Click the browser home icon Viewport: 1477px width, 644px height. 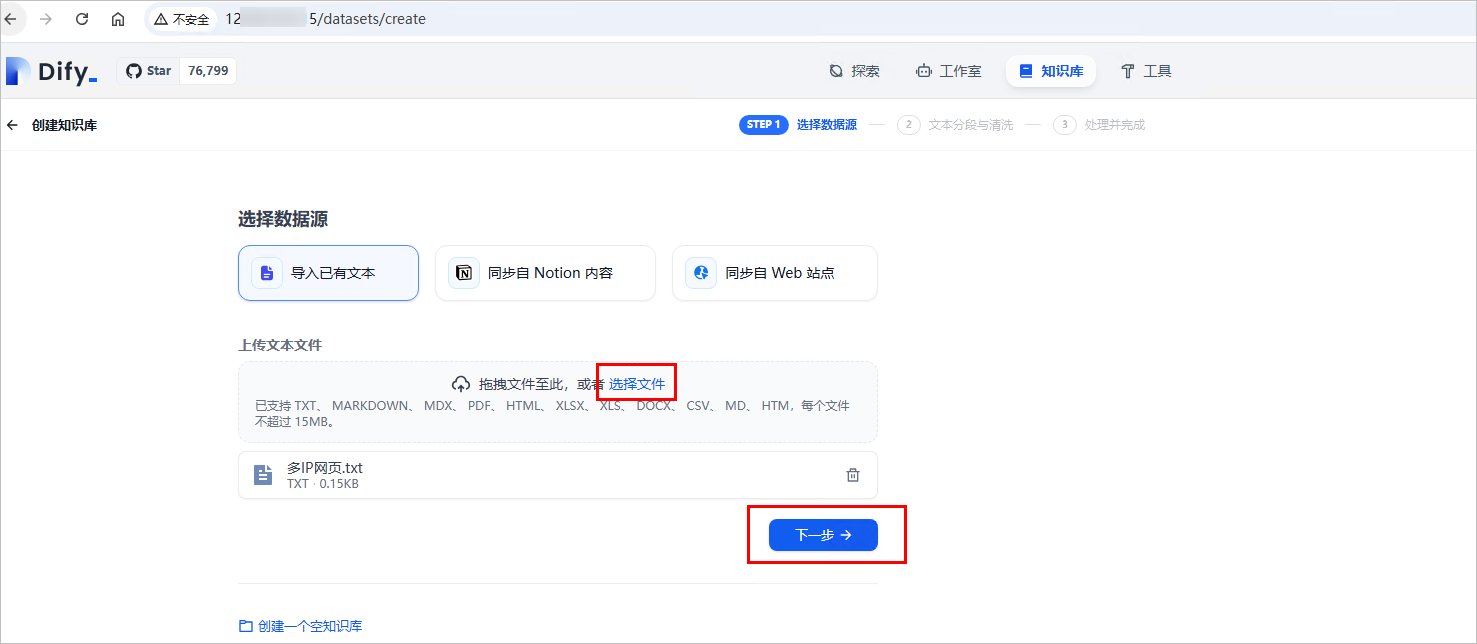(x=118, y=19)
